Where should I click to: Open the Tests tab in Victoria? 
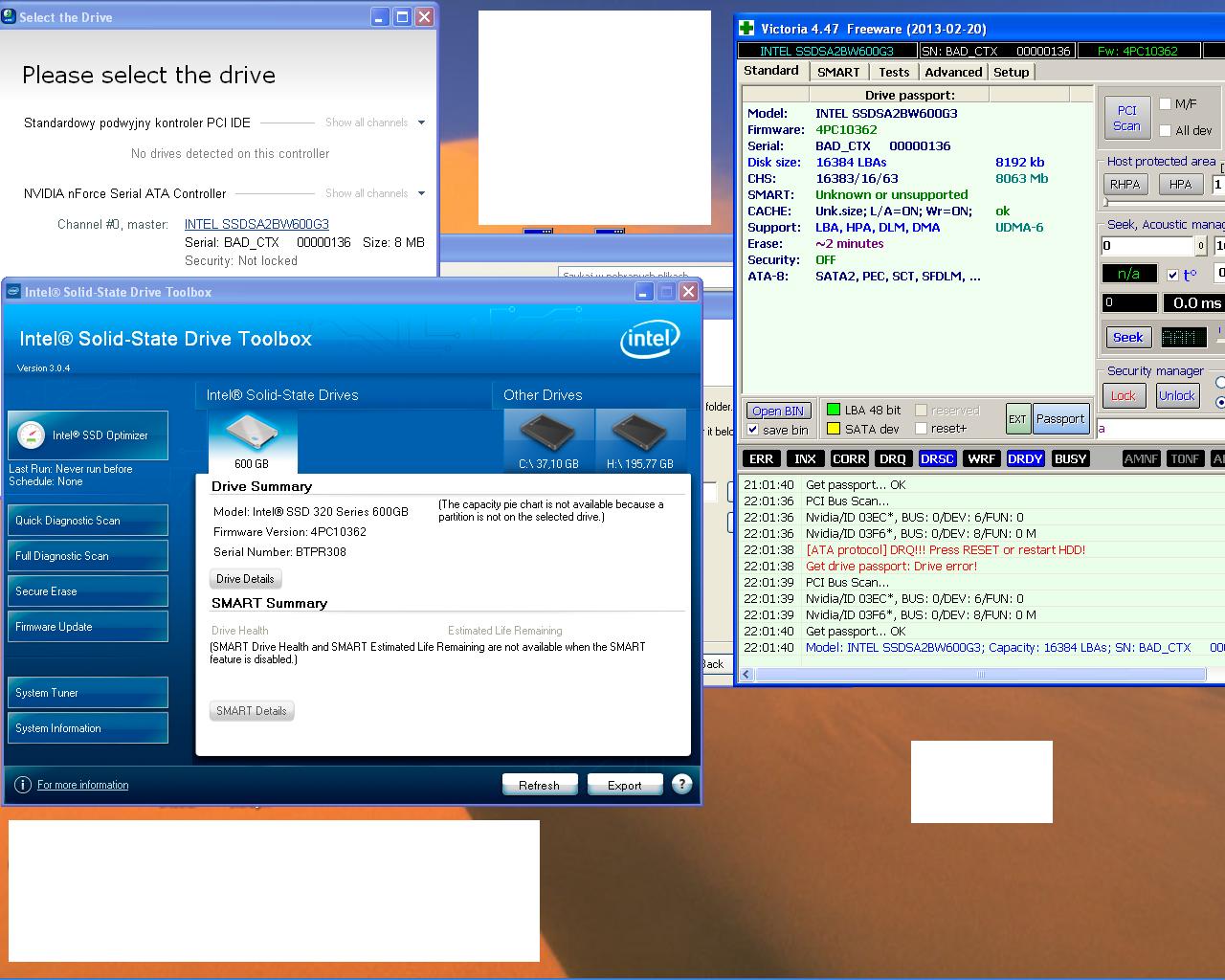pos(894,72)
